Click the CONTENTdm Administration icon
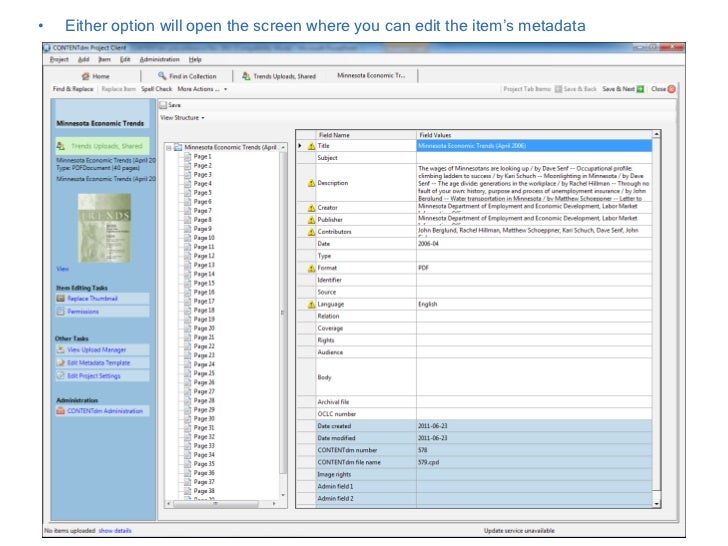728x546 pixels. (60, 411)
